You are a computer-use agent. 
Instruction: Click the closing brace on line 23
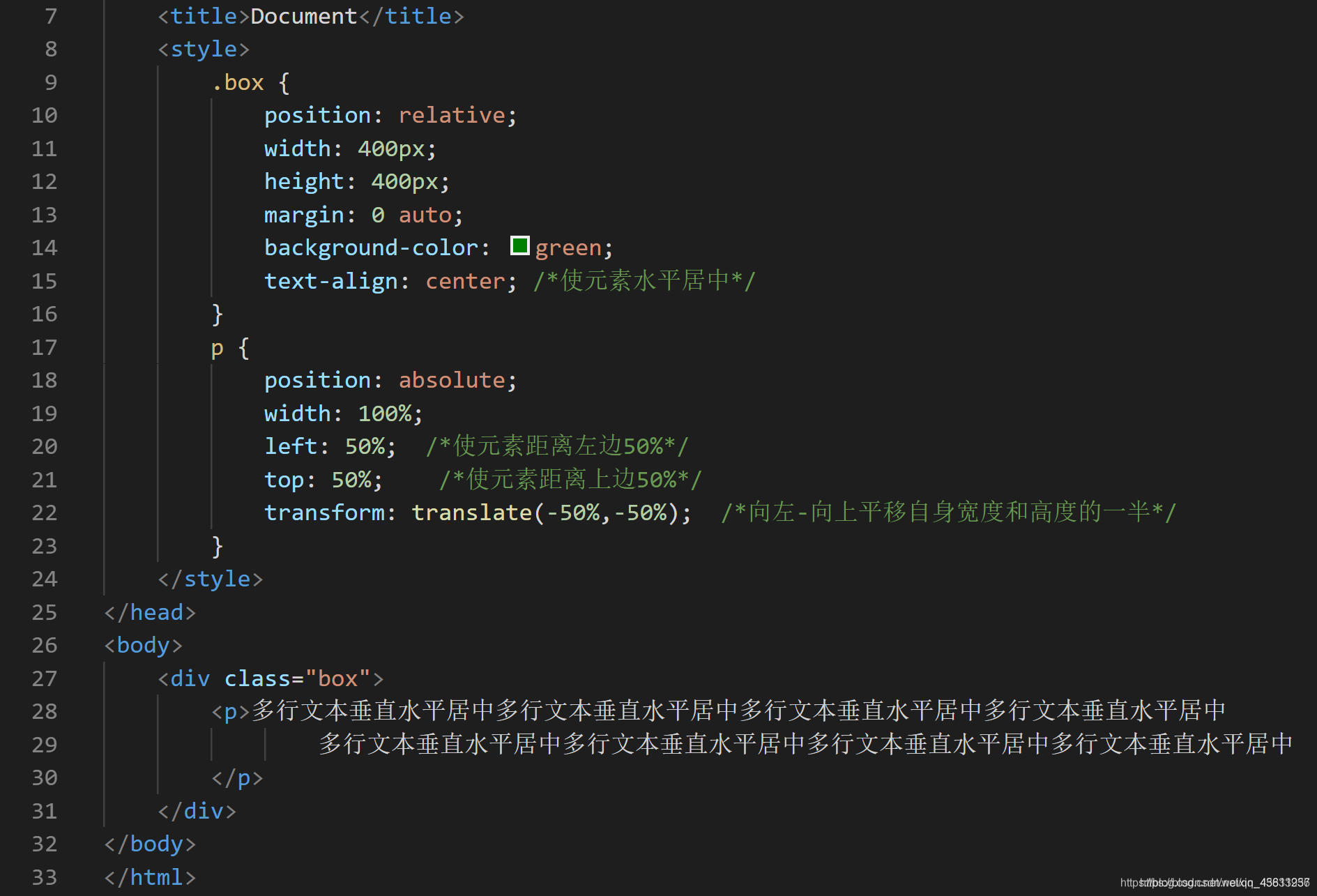pyautogui.click(x=218, y=547)
